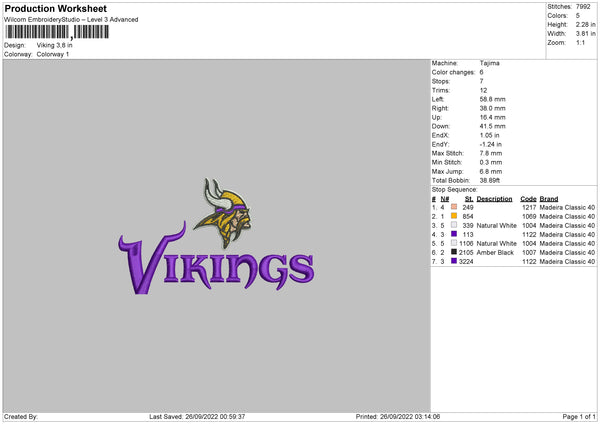Click the Code column header
The width and height of the screenshot is (600, 424).
coord(529,198)
